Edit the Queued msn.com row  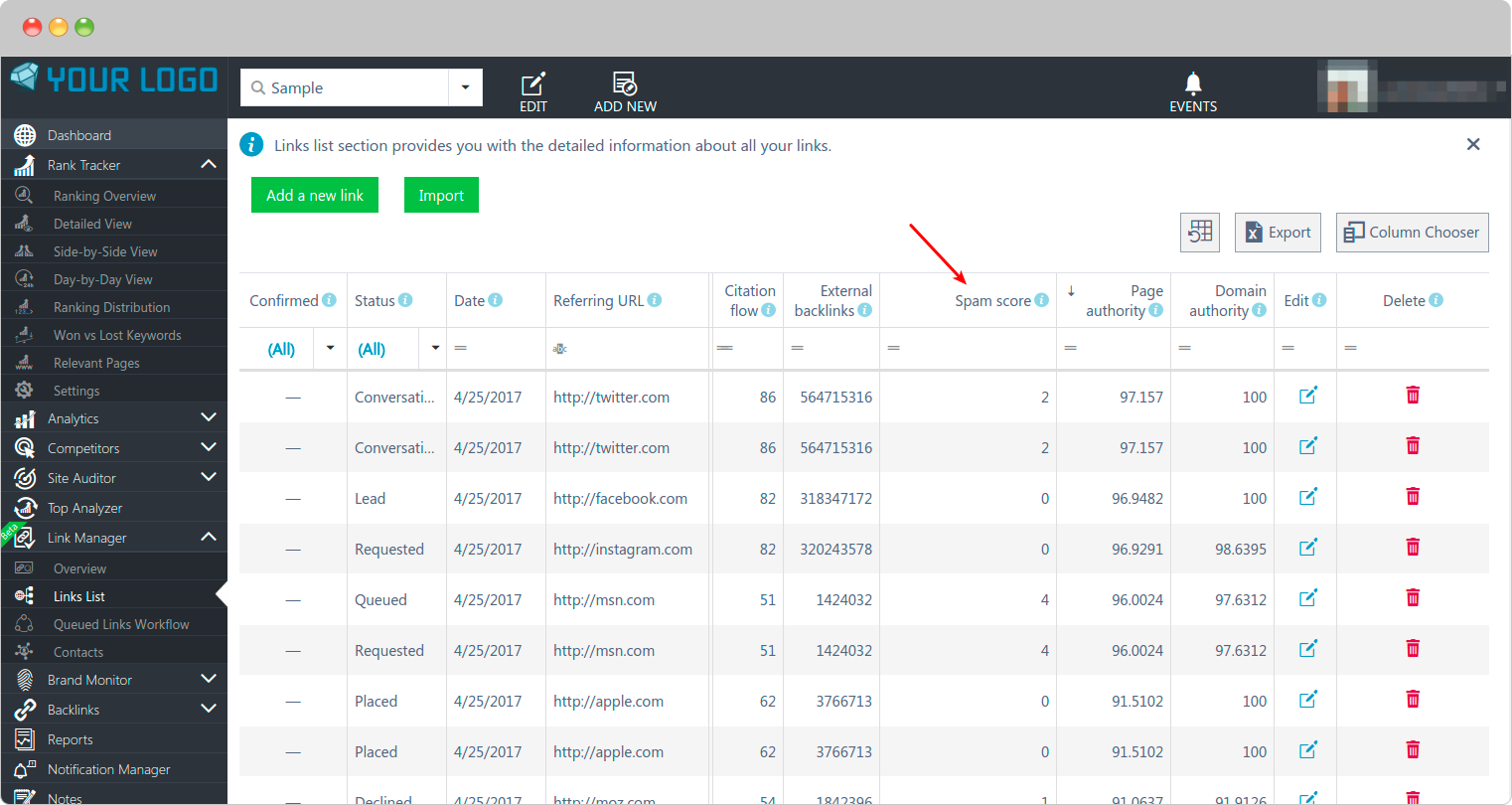pos(1308,598)
